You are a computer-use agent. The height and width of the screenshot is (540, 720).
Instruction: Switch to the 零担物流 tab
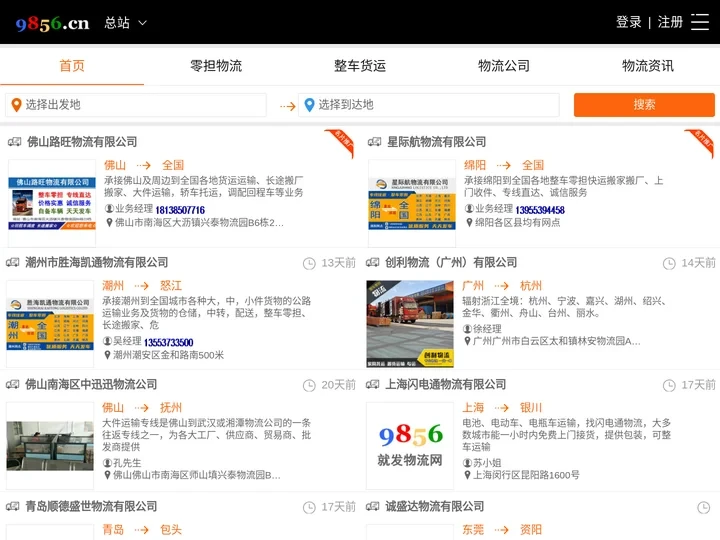coord(216,66)
